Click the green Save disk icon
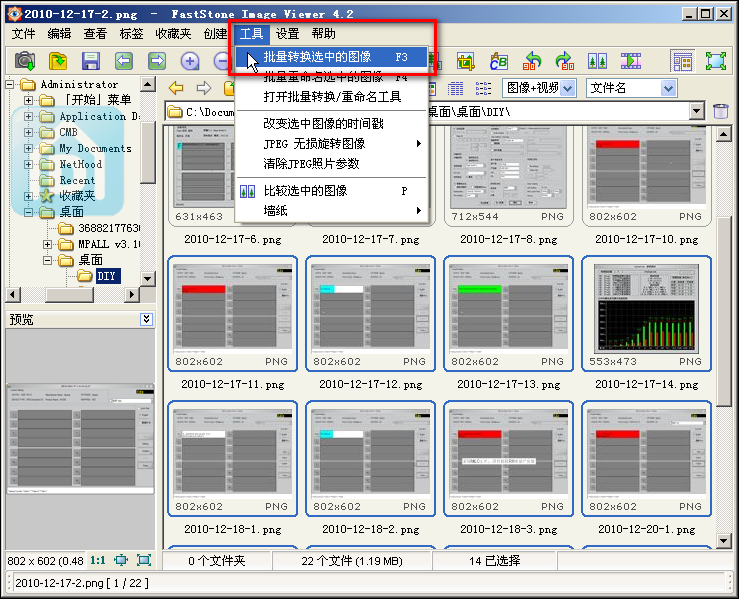The image size is (739, 599). 91,61
